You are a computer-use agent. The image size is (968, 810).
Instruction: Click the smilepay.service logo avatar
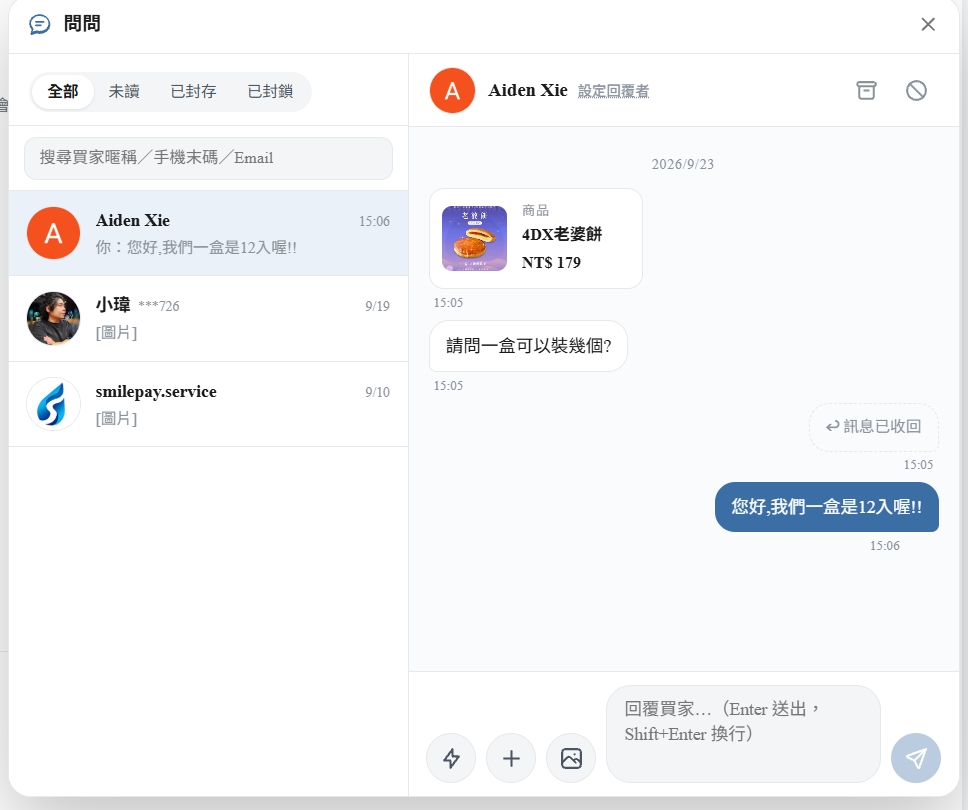pos(54,404)
